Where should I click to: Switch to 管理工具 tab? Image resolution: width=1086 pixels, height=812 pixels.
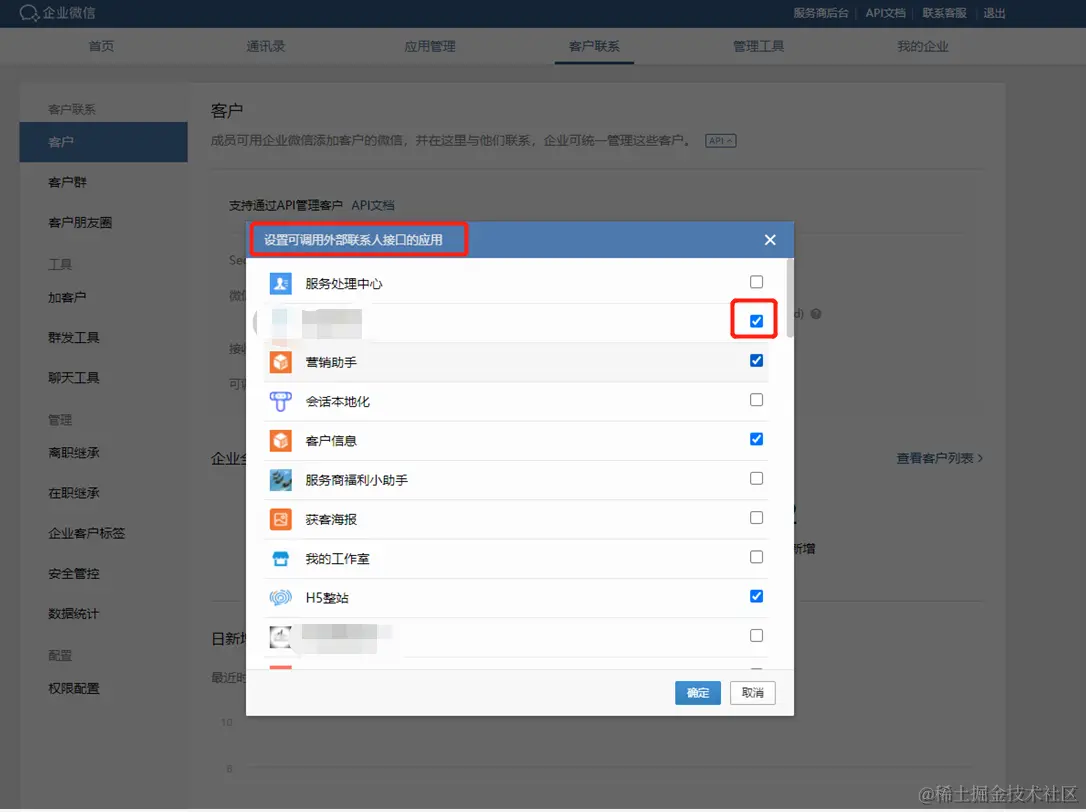[x=758, y=46]
